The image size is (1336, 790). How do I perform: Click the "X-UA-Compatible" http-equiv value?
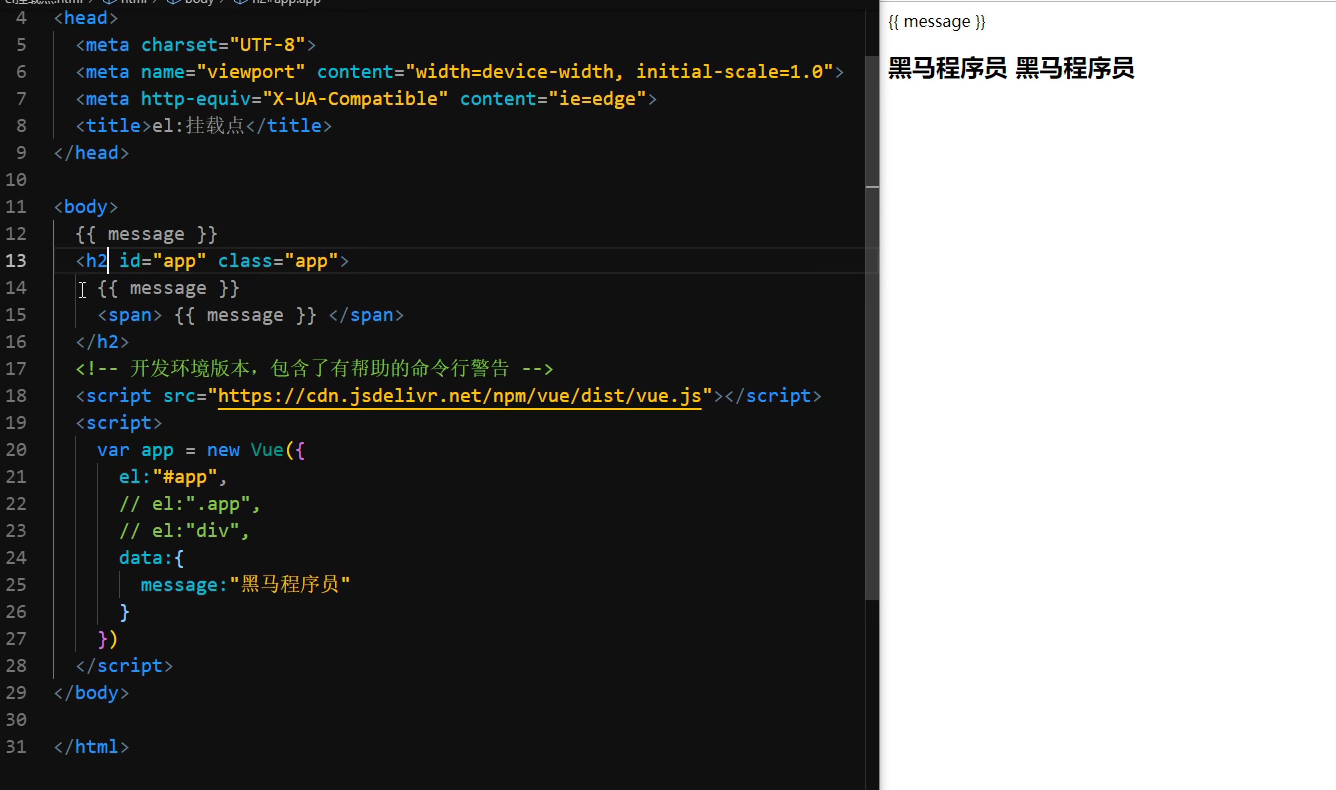click(355, 99)
